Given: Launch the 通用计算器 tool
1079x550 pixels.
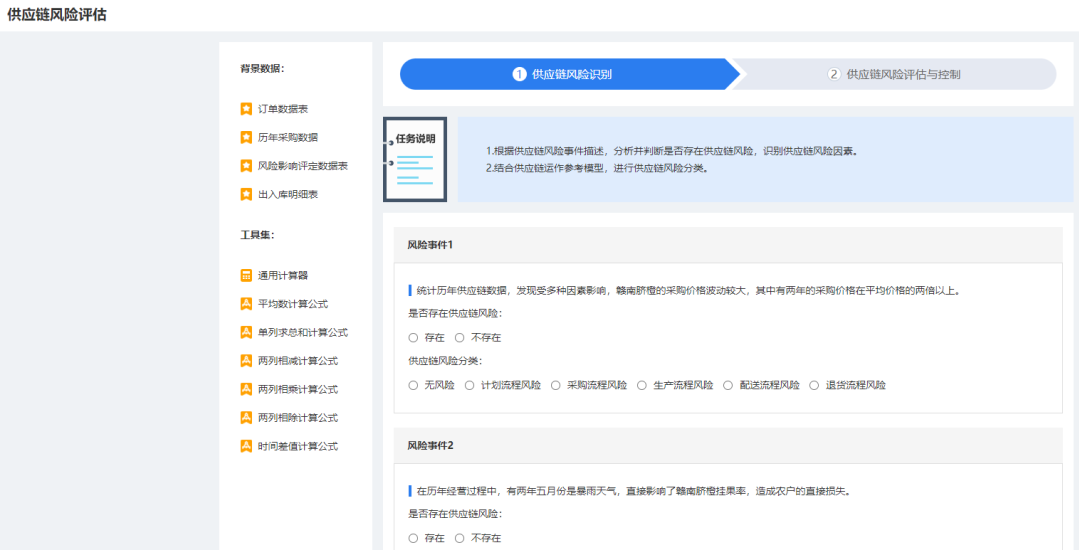Looking at the screenshot, I should point(283,275).
